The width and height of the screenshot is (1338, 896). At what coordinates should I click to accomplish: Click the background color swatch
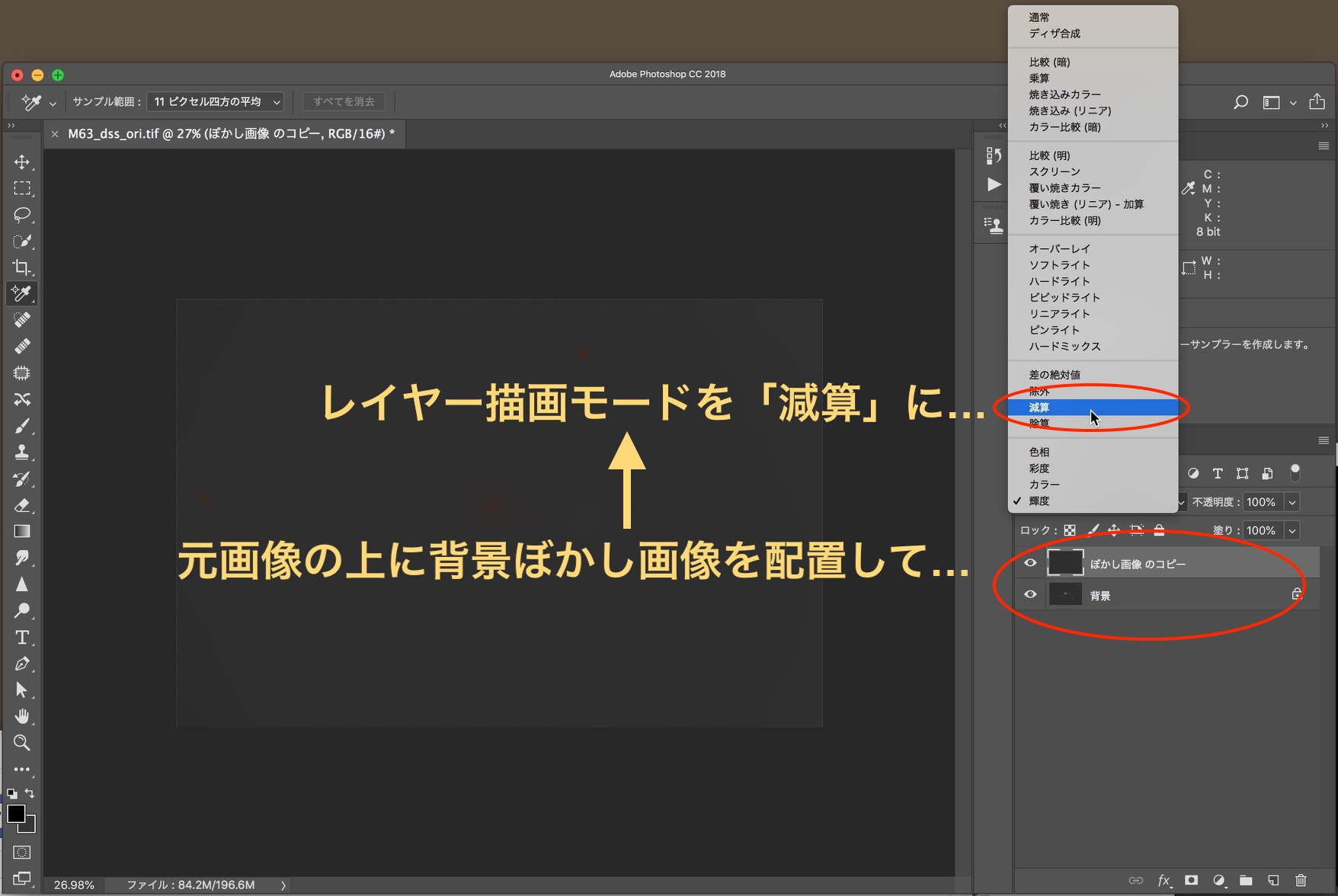coord(30,827)
